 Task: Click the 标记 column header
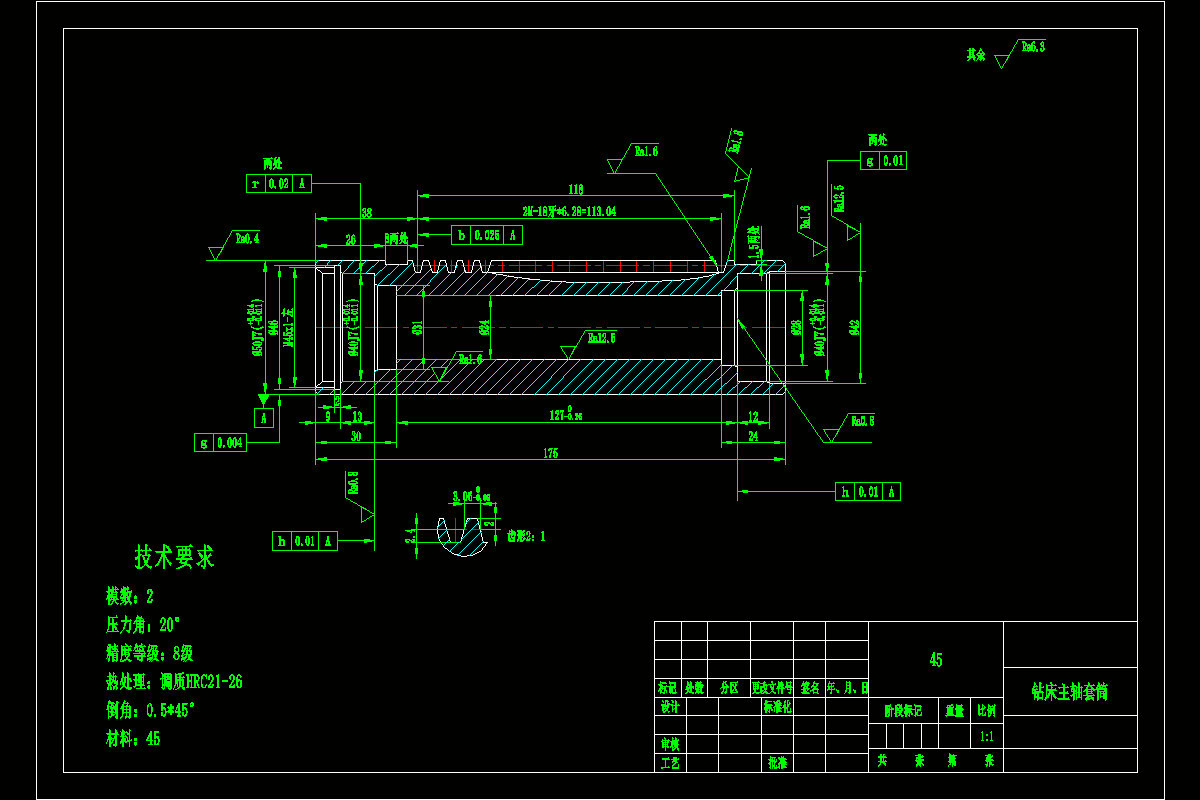click(x=667, y=688)
